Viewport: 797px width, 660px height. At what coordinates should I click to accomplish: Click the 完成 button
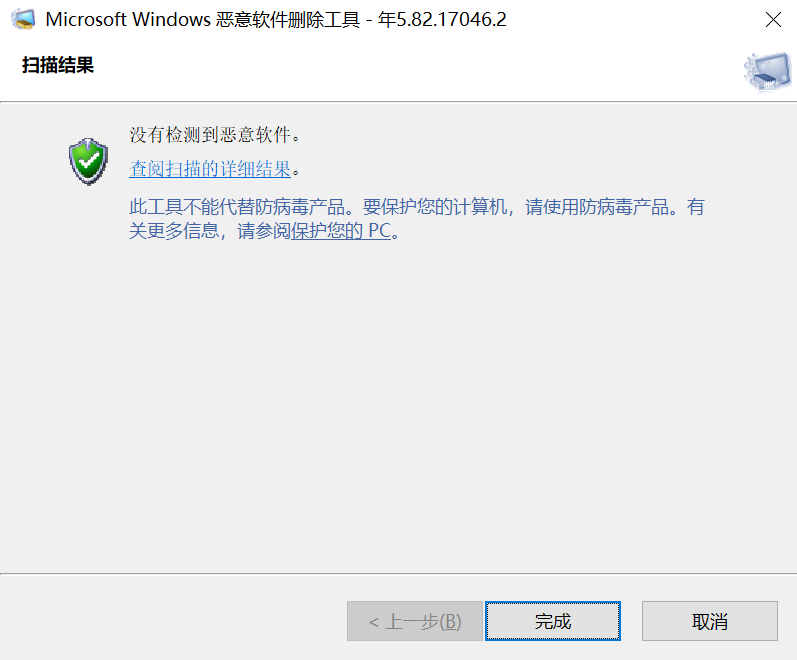coord(553,621)
